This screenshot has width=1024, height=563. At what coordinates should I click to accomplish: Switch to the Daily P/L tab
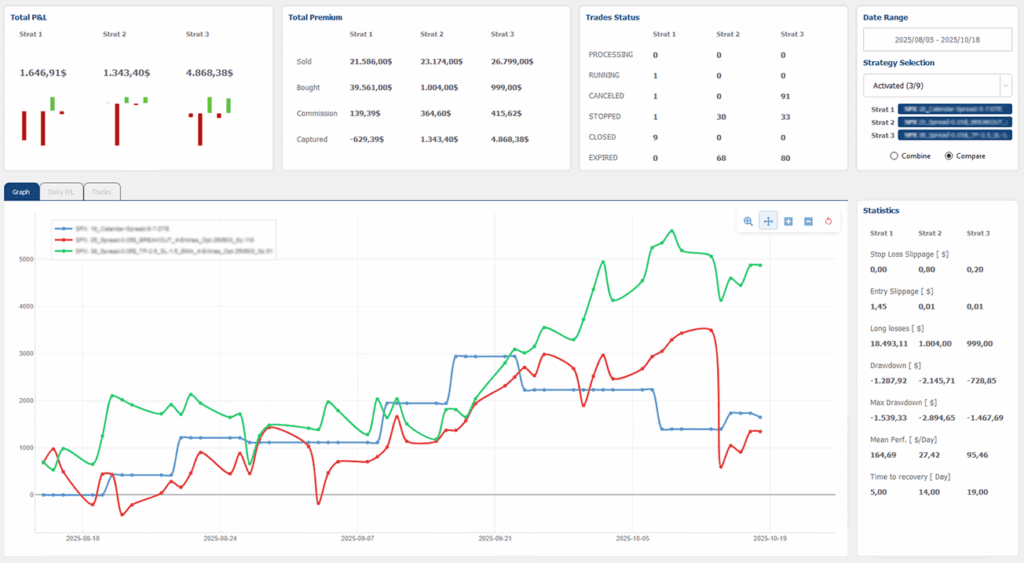[x=63, y=191]
